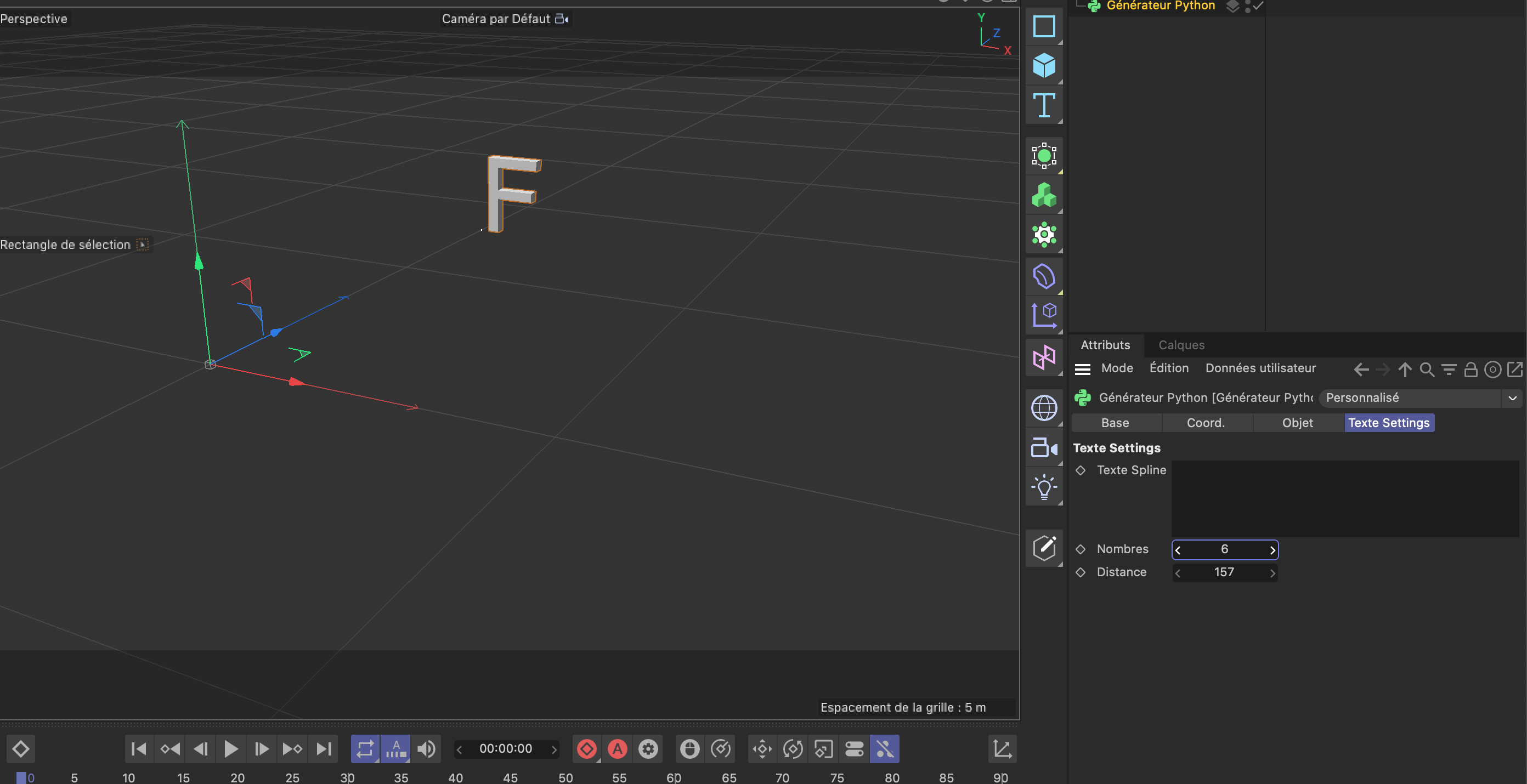Click the Floor globe environment icon
Image resolution: width=1527 pixels, height=784 pixels.
pyautogui.click(x=1043, y=408)
